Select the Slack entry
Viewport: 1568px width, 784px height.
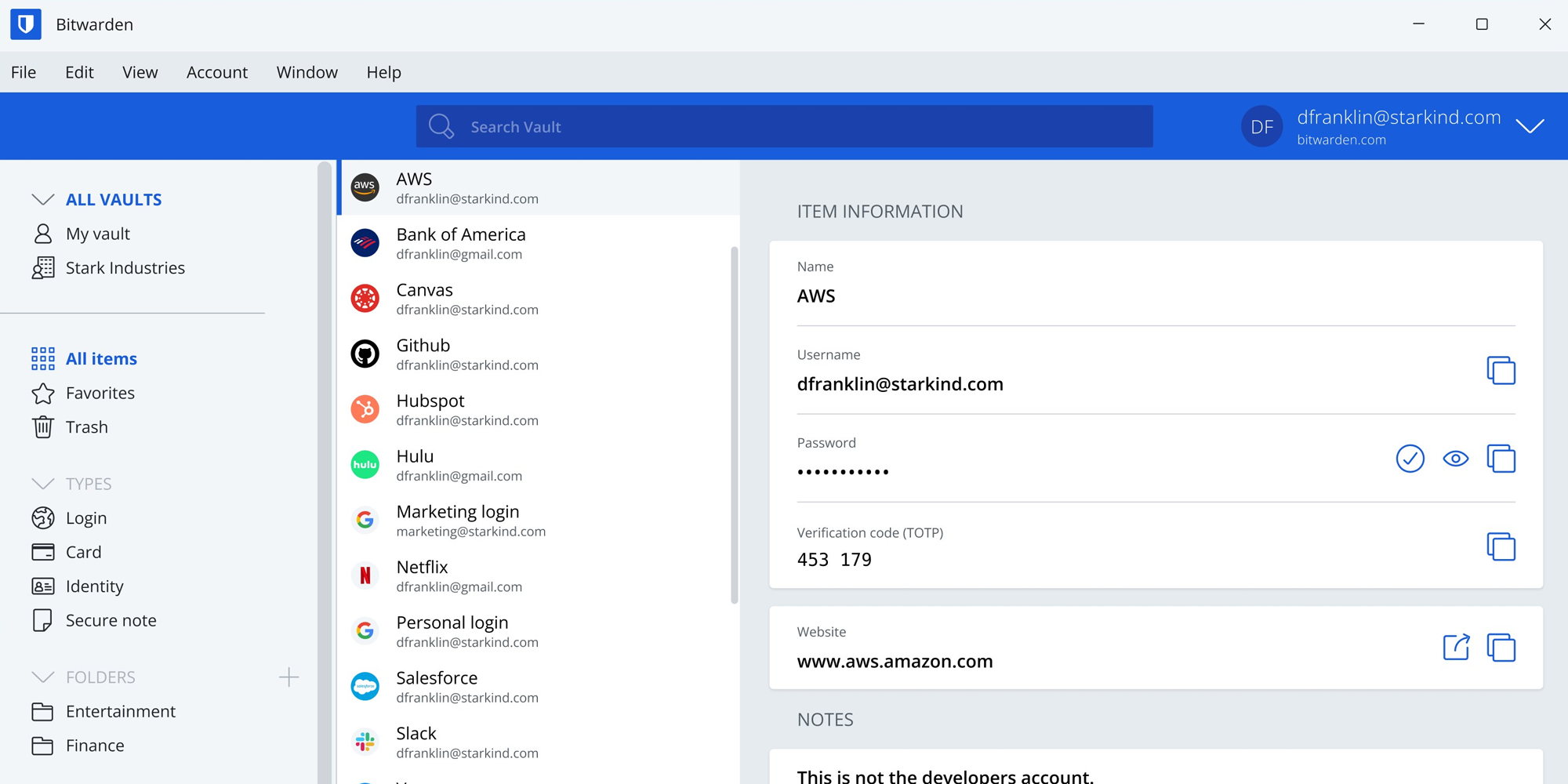click(539, 742)
